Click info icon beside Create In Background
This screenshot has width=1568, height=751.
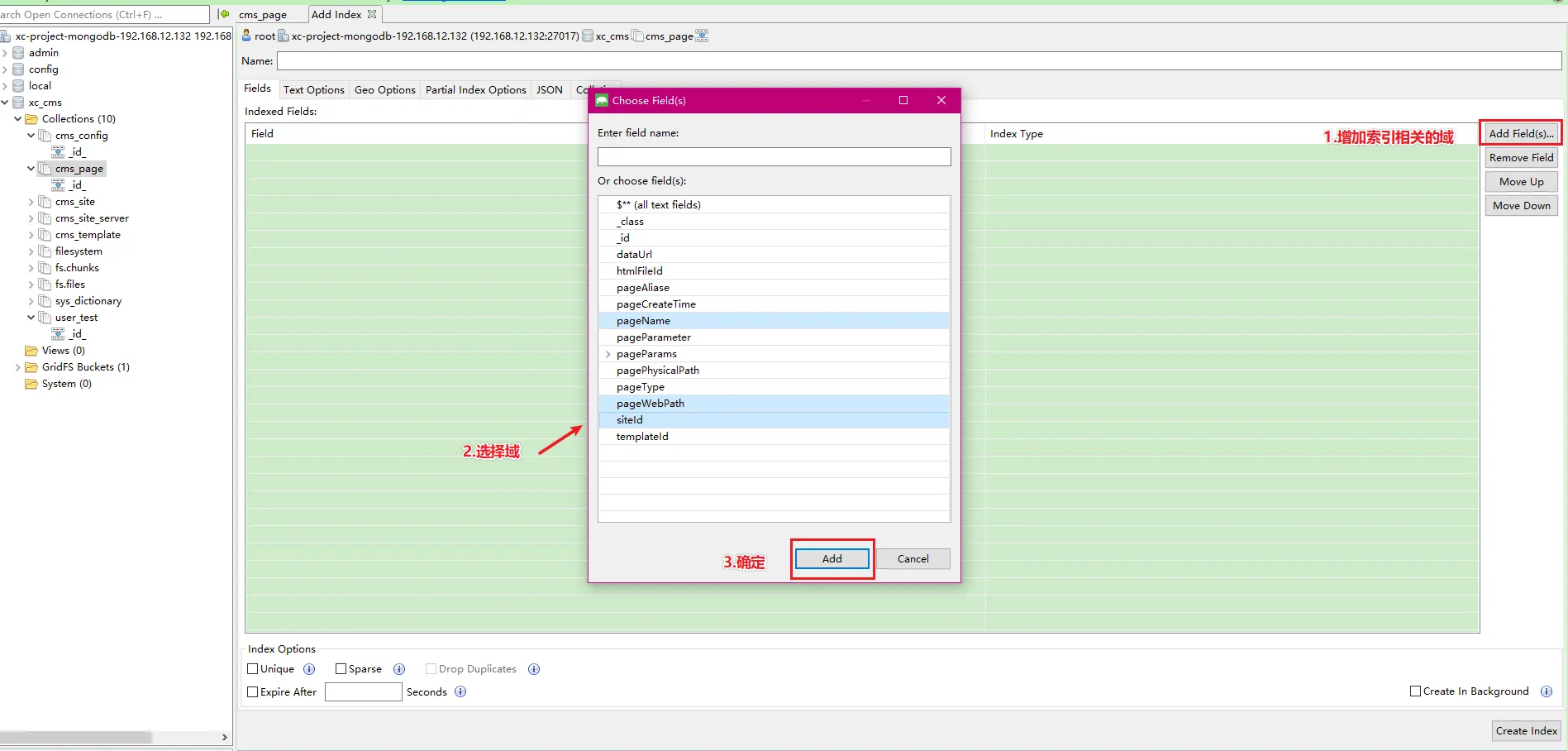(x=1547, y=691)
